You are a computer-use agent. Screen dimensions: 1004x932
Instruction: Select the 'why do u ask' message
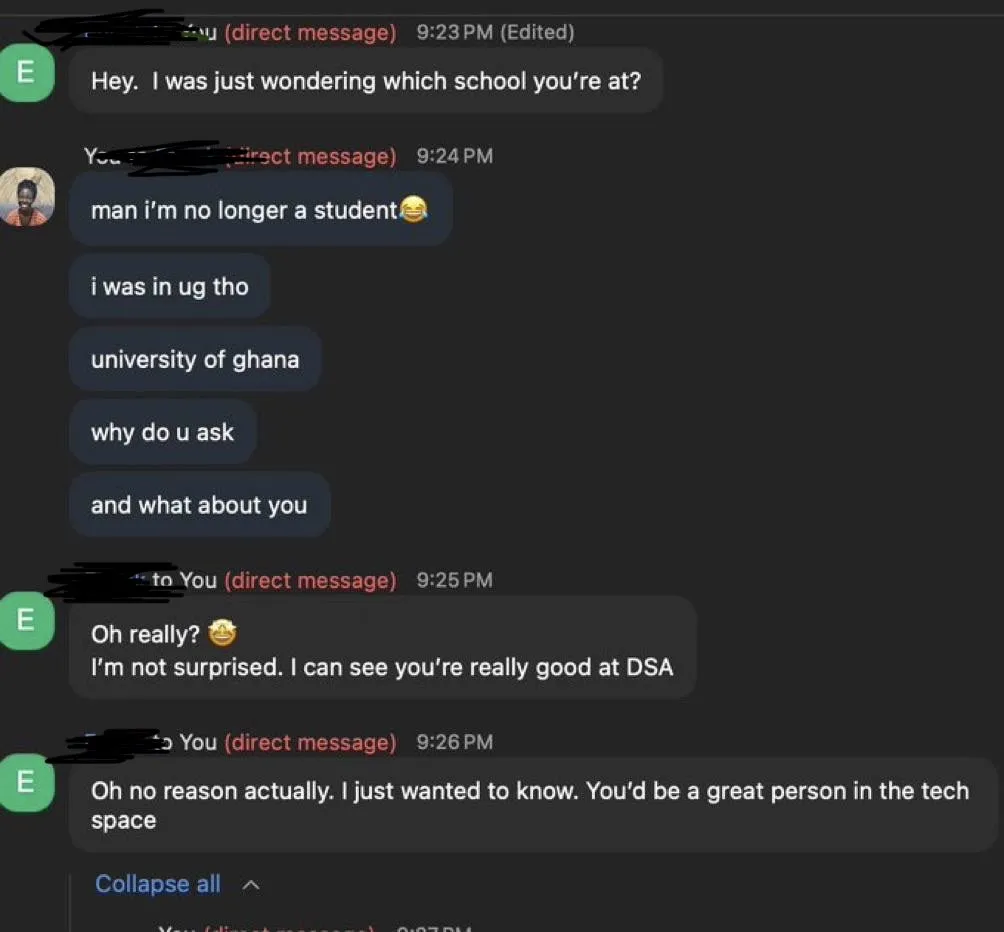pos(163,432)
